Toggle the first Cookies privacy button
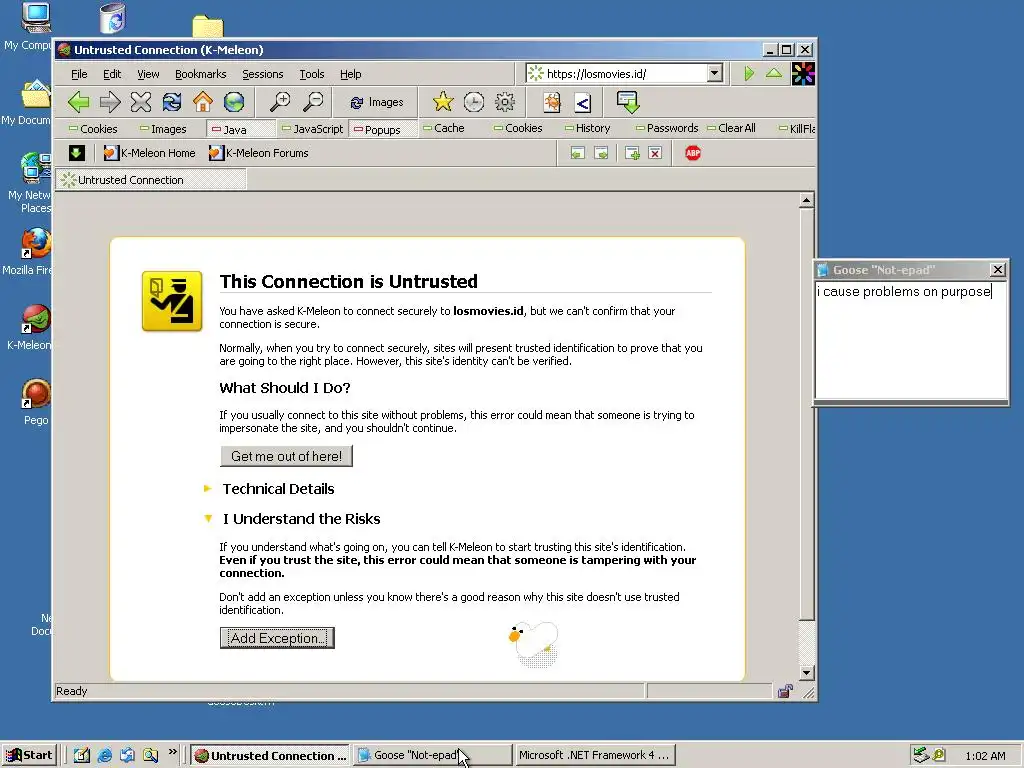Viewport: 1024px width, 768px height. (x=93, y=129)
